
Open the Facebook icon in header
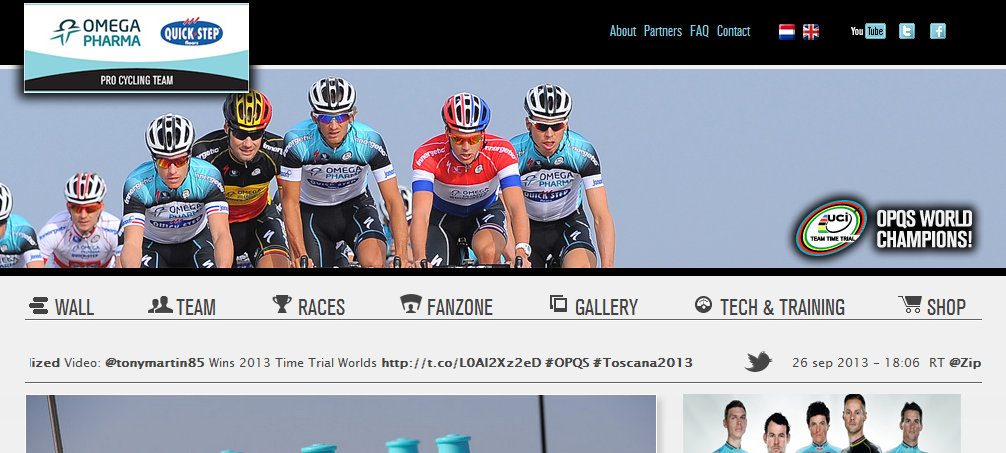tap(937, 31)
